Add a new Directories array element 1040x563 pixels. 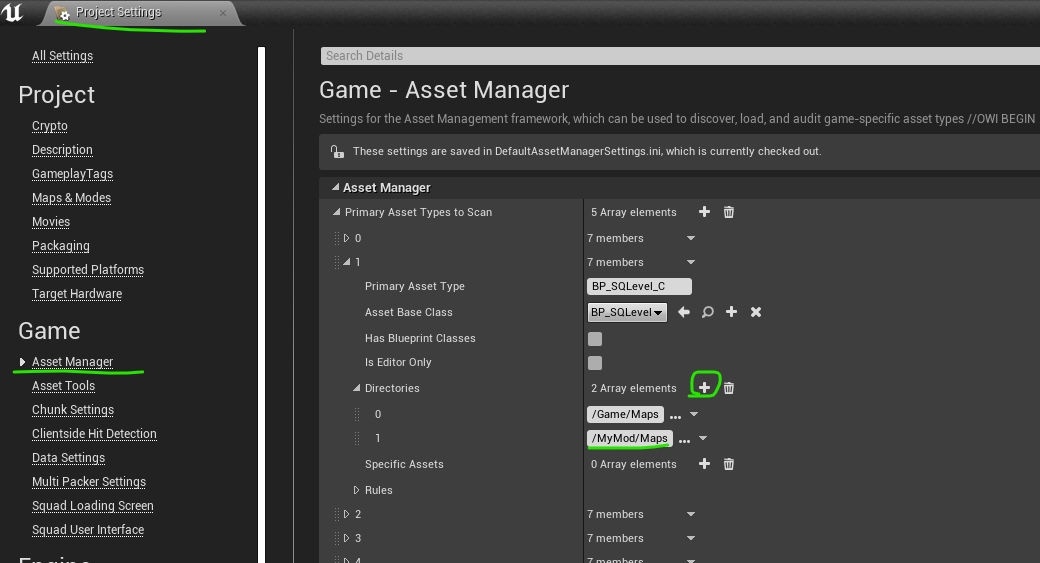[x=704, y=388]
